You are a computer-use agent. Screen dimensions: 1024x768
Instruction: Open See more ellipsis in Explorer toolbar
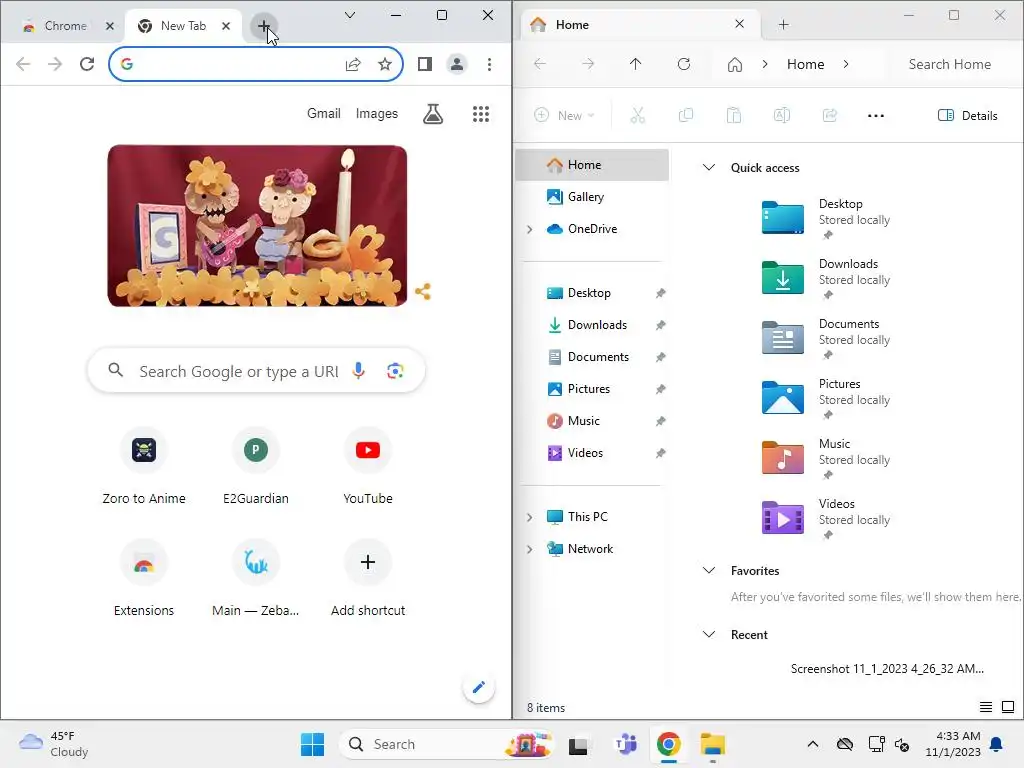(x=876, y=116)
